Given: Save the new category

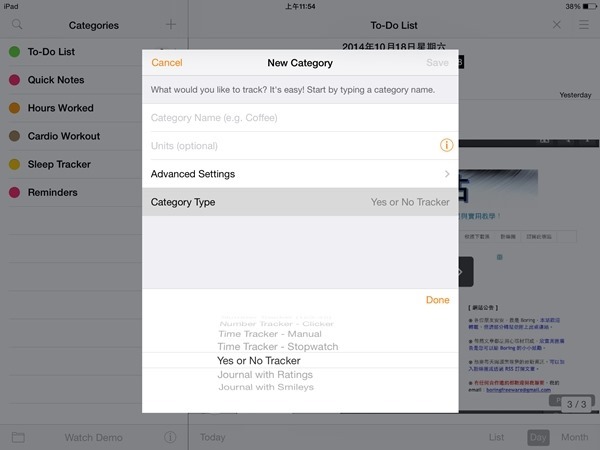Looking at the screenshot, I should point(437,63).
